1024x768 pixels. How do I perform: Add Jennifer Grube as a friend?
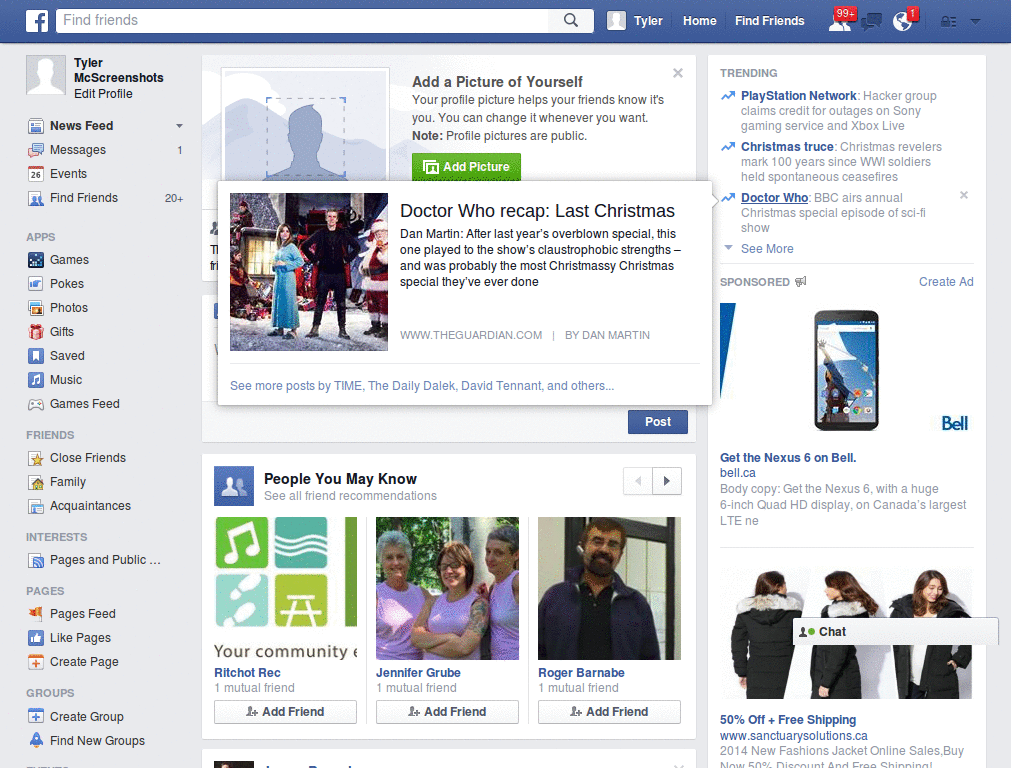pyautogui.click(x=447, y=712)
